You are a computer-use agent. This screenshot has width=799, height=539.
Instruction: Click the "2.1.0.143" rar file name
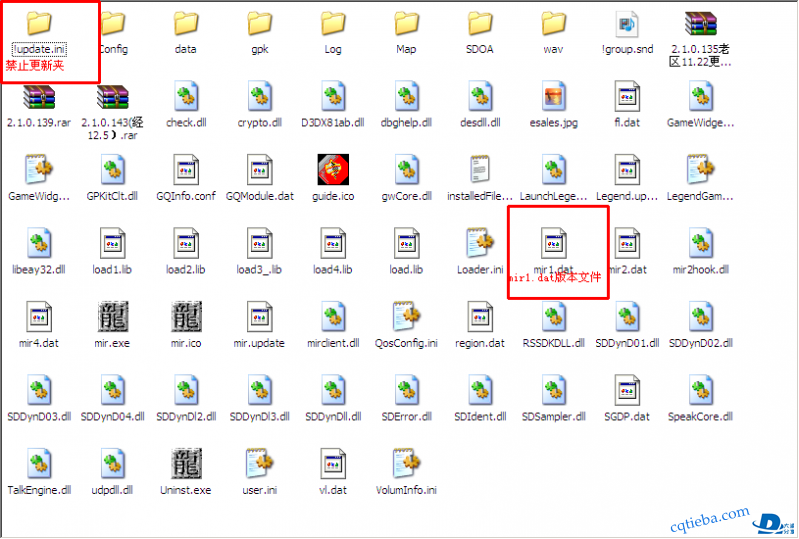113,129
